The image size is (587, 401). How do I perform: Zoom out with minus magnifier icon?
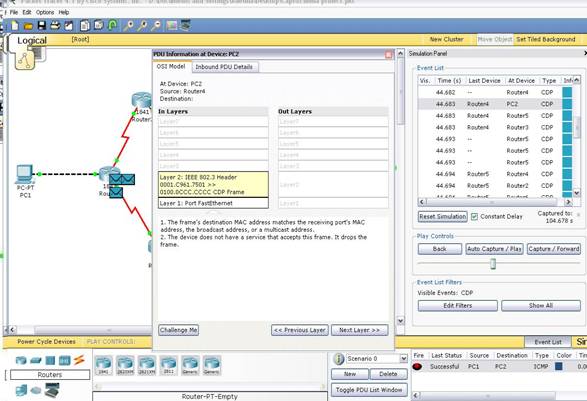[x=156, y=25]
